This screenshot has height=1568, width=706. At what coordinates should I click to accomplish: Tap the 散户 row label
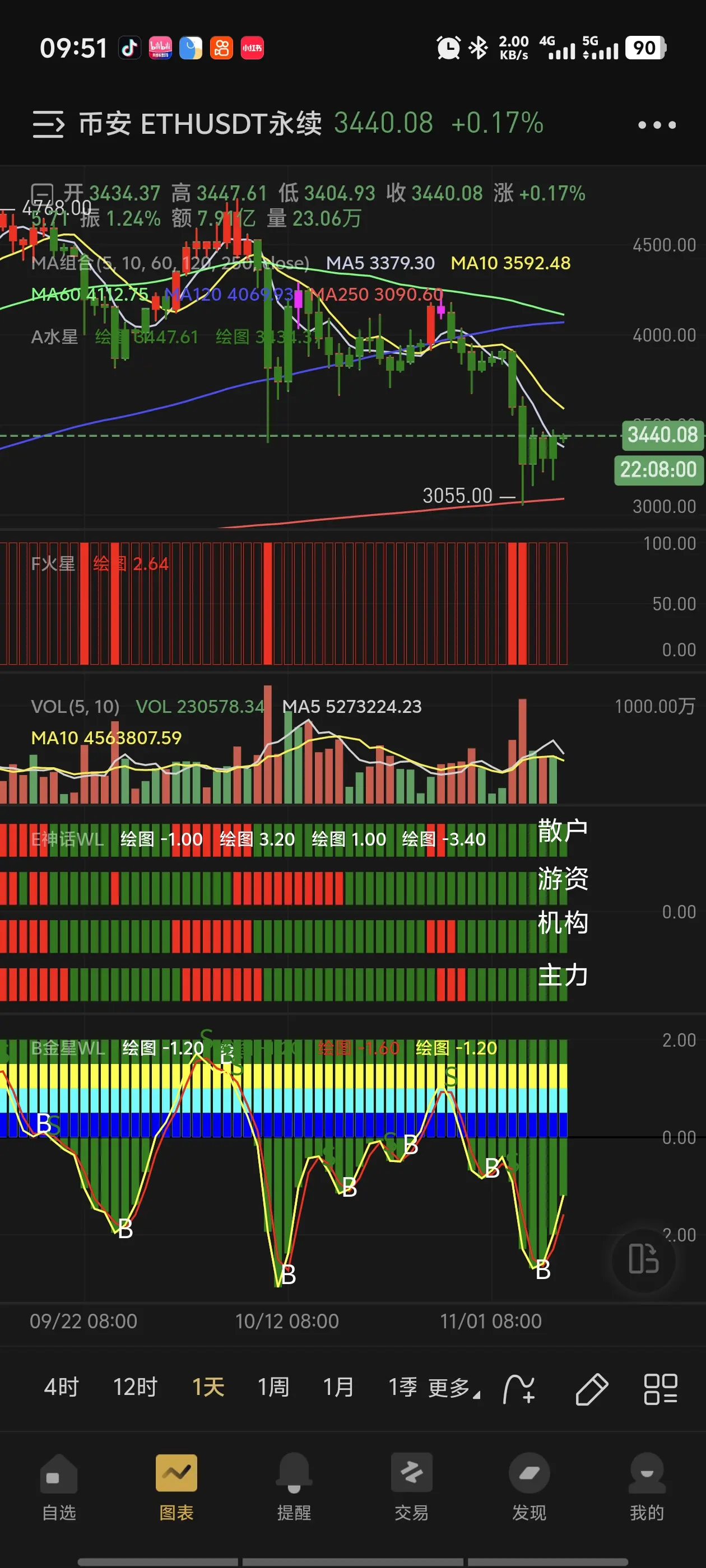pyautogui.click(x=562, y=831)
